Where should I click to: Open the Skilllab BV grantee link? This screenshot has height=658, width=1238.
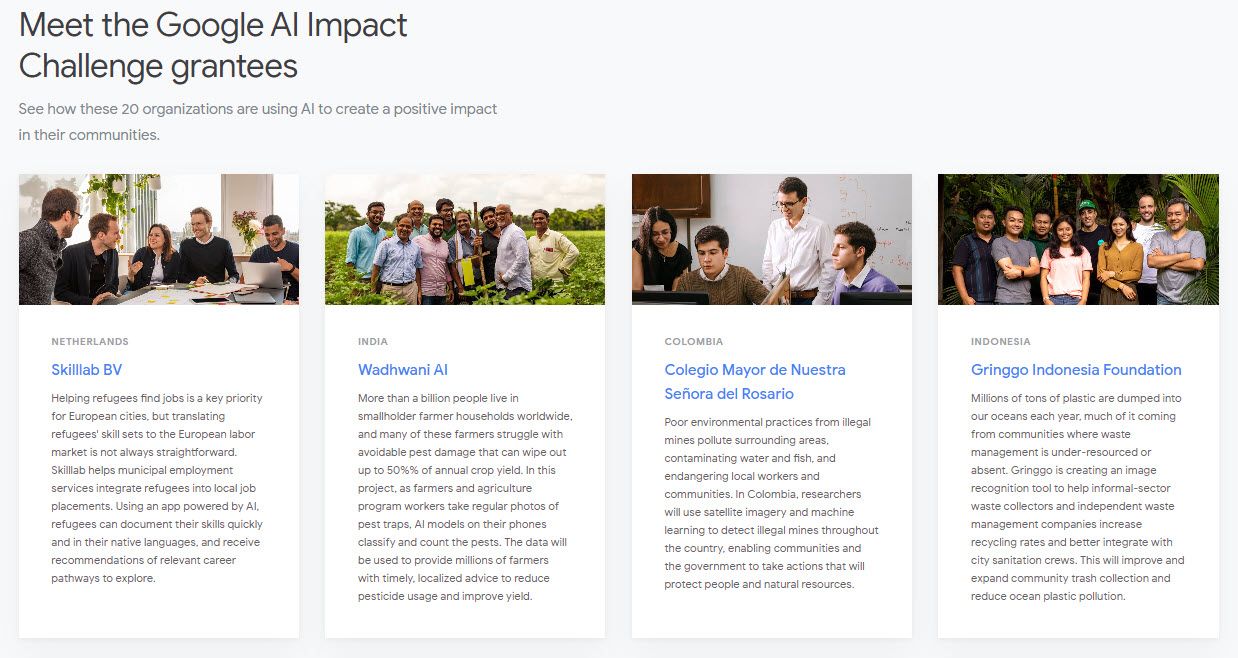[x=87, y=370]
